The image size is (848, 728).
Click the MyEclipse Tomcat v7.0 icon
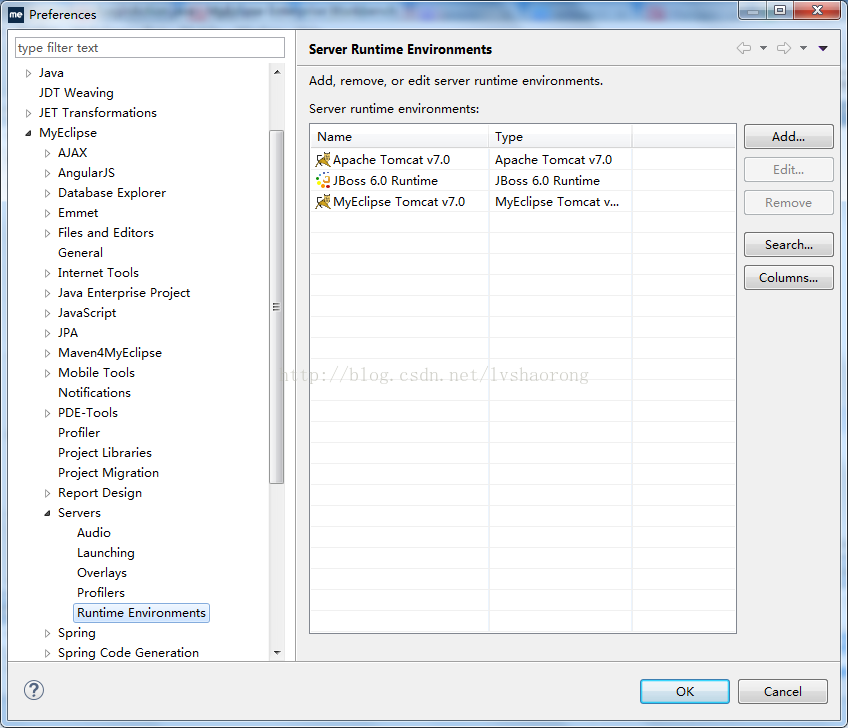click(x=323, y=202)
